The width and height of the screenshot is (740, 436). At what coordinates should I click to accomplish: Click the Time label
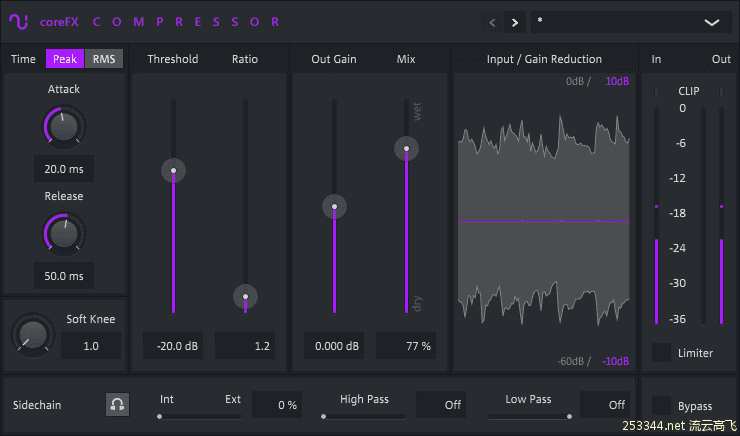pos(23,59)
